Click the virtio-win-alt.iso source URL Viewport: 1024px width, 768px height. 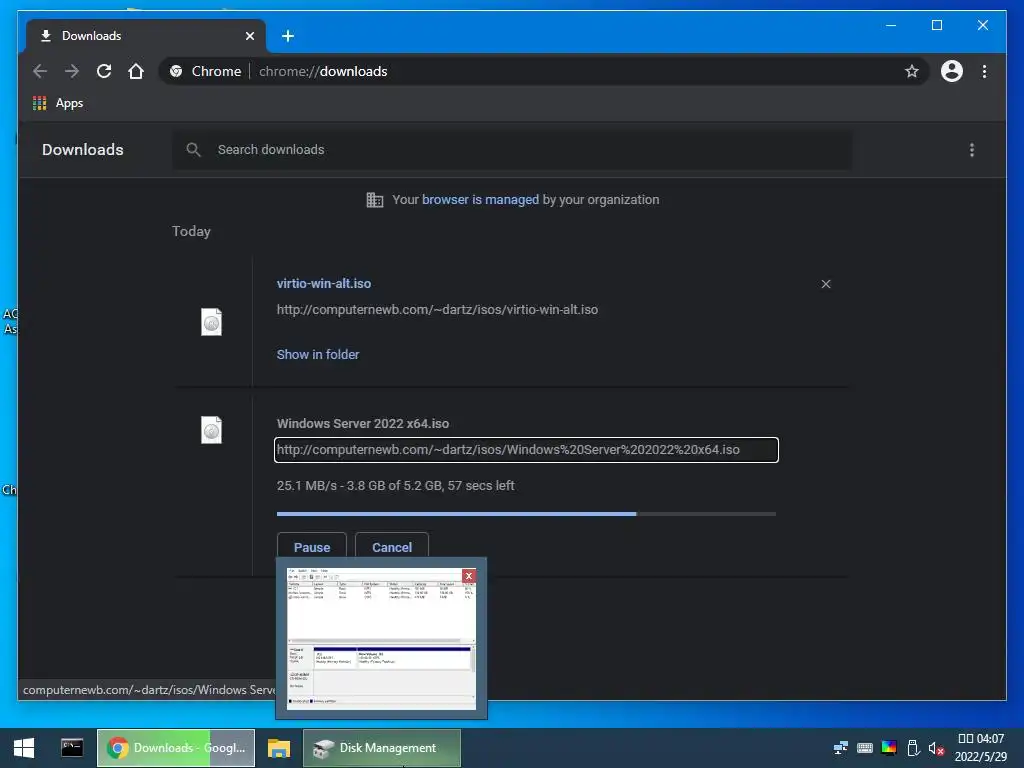point(438,310)
